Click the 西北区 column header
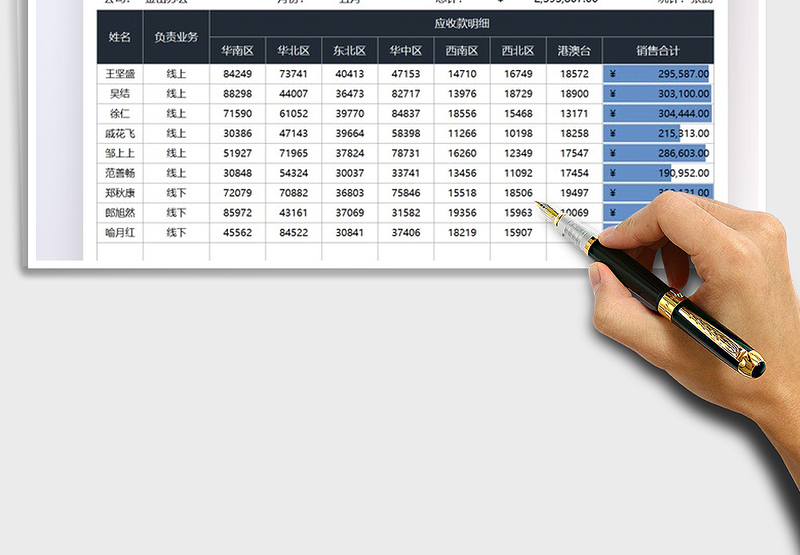800x555 pixels. pyautogui.click(x=518, y=51)
